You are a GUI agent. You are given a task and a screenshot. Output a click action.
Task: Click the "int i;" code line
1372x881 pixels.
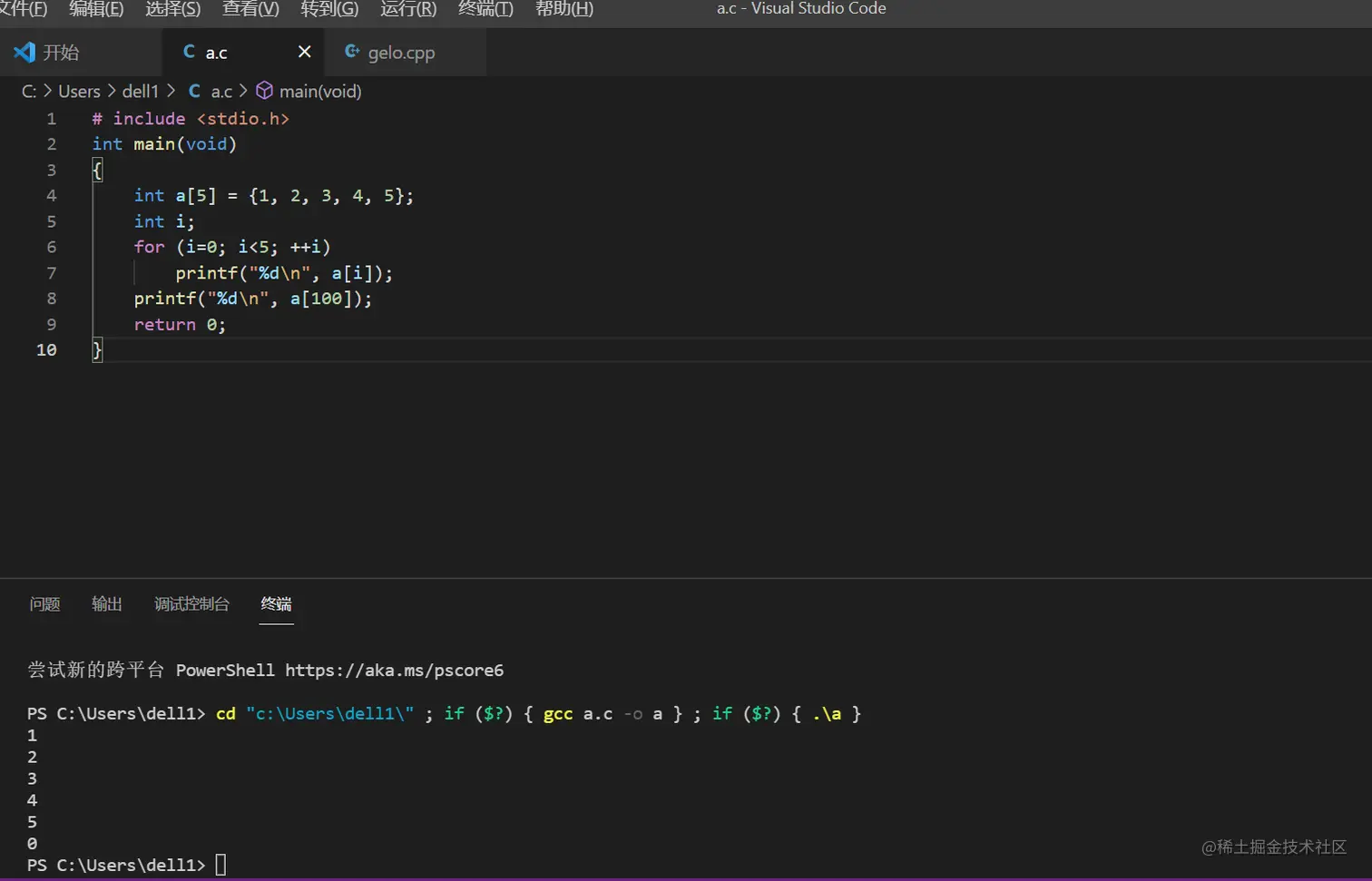pyautogui.click(x=164, y=221)
